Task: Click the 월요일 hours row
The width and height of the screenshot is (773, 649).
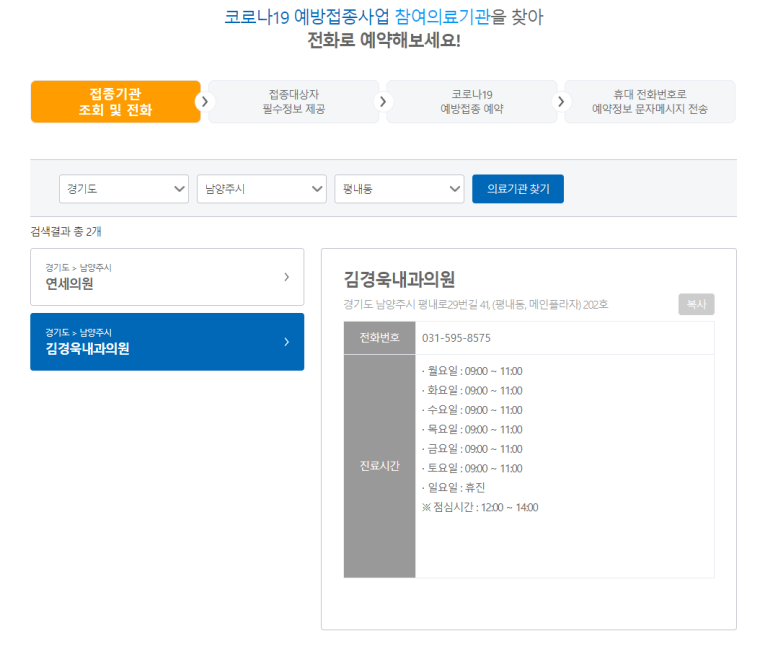Action: tap(472, 371)
